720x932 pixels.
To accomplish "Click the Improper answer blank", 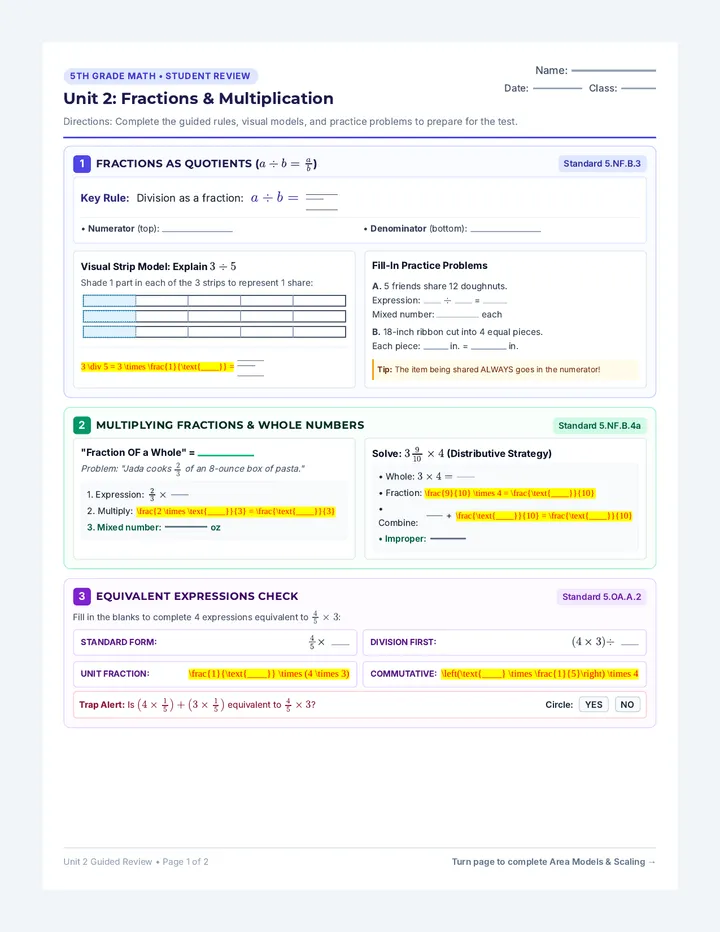I will 448,539.
